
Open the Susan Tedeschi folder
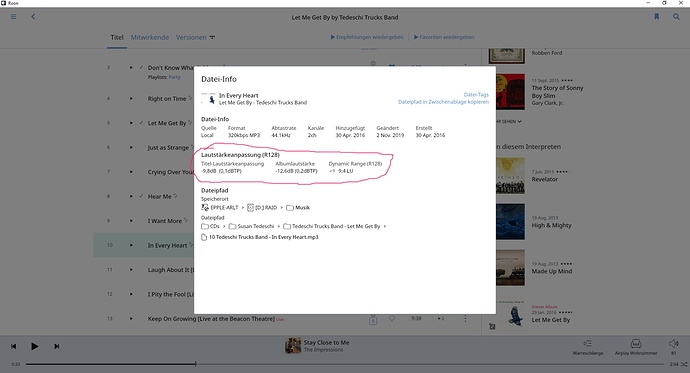tap(251, 226)
